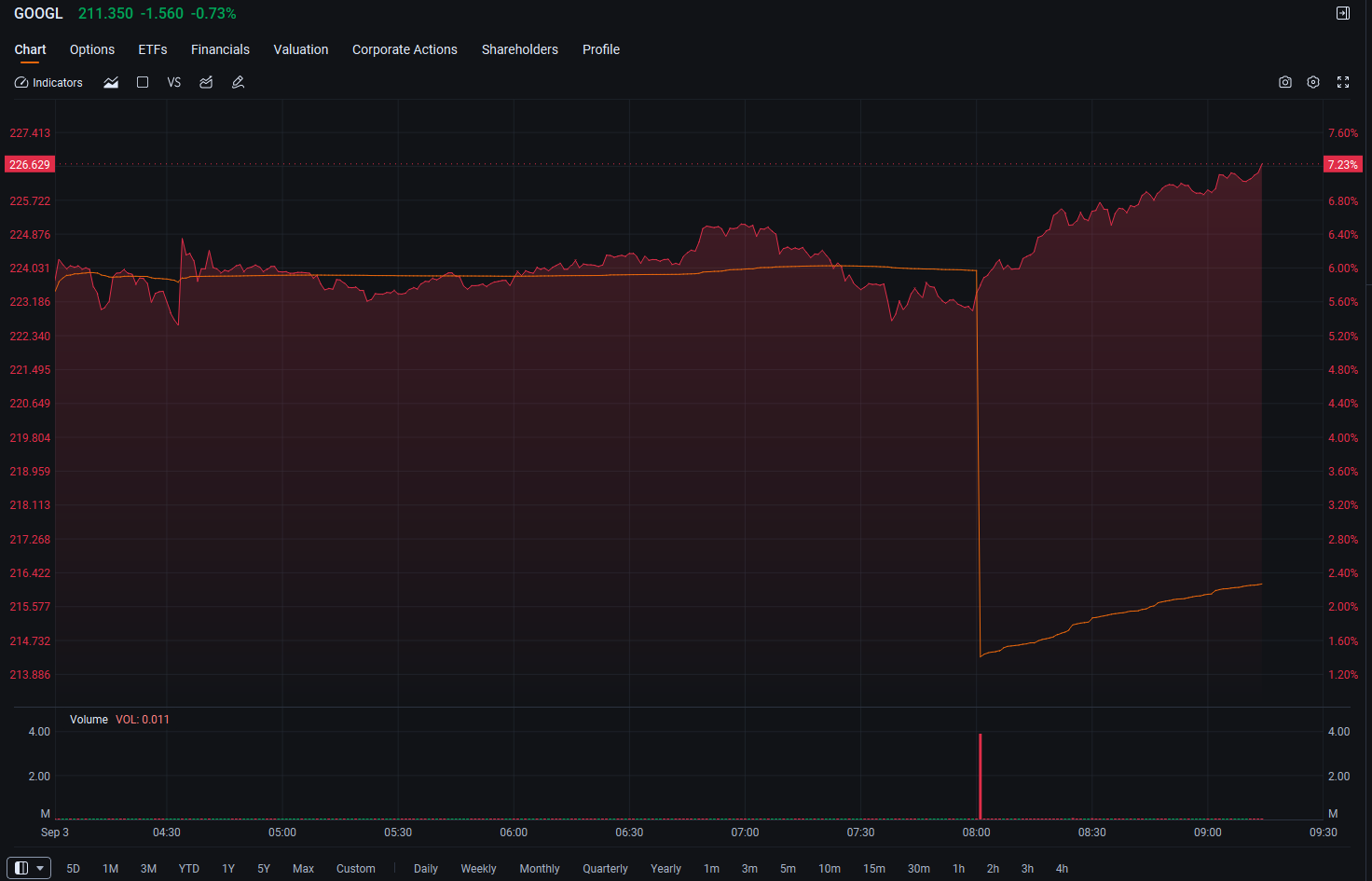Enter fullscreen chart mode
Image resolution: width=1372 pixels, height=881 pixels.
1343,82
